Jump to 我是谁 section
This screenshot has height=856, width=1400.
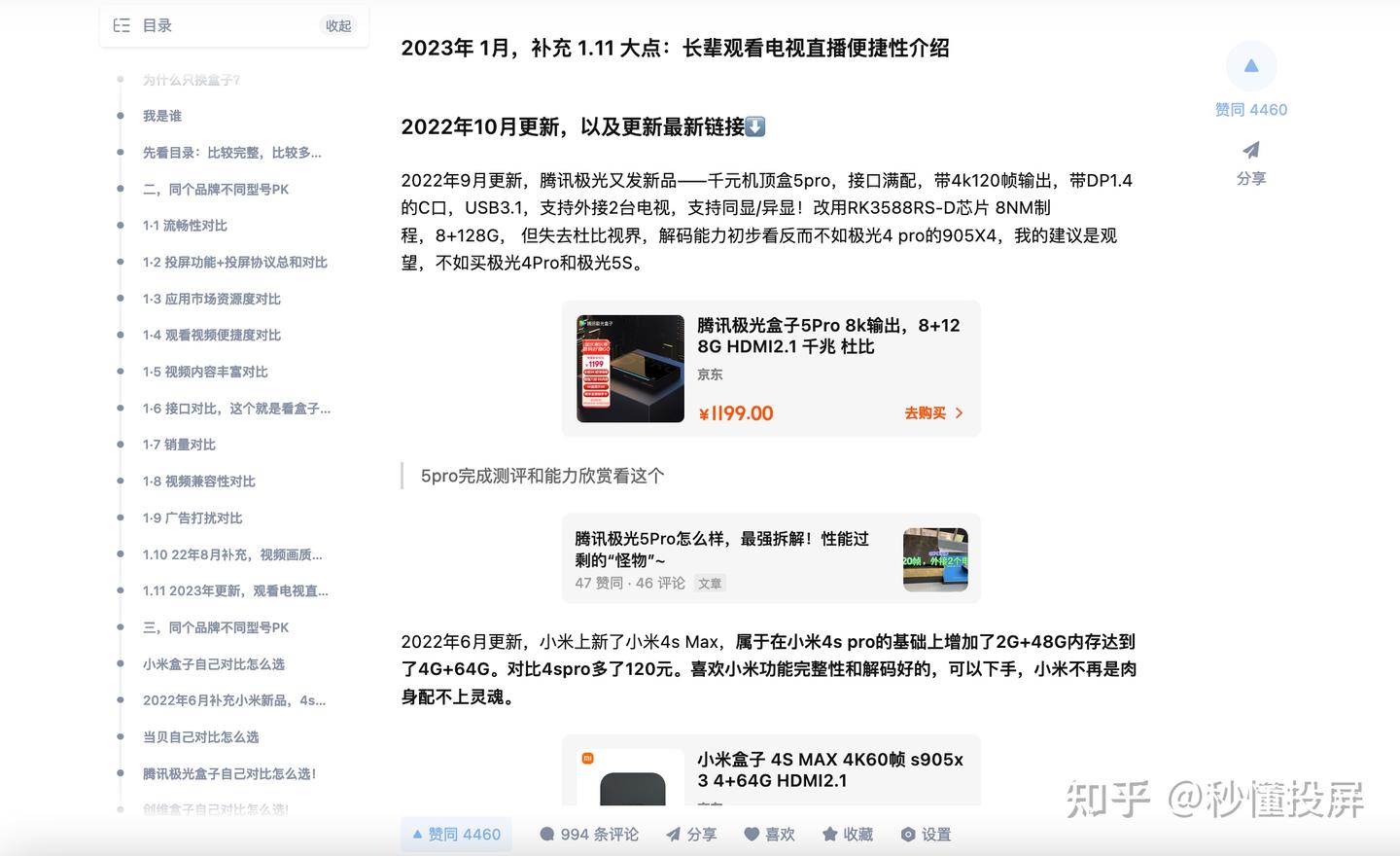pyautogui.click(x=162, y=116)
